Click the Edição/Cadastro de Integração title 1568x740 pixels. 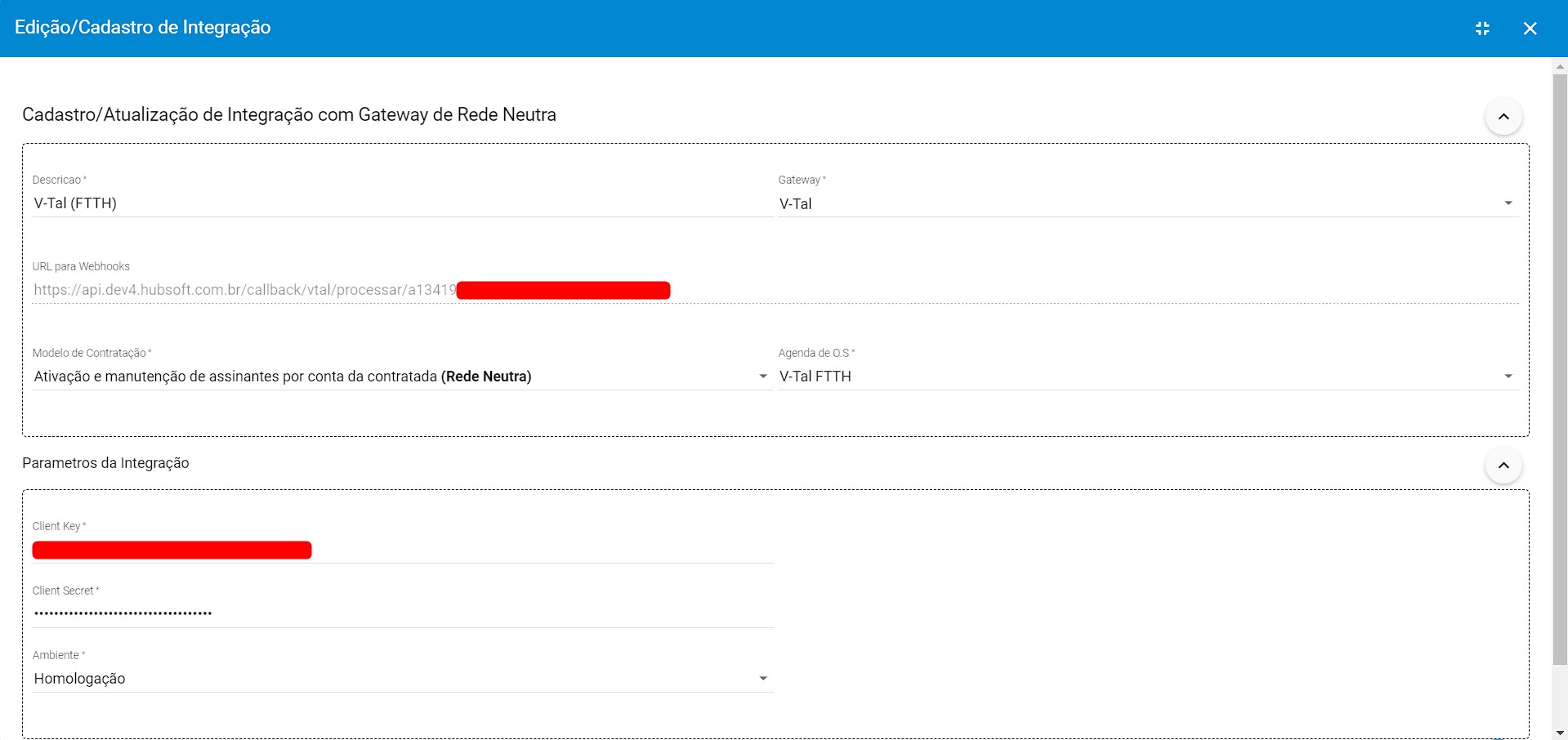click(x=143, y=28)
